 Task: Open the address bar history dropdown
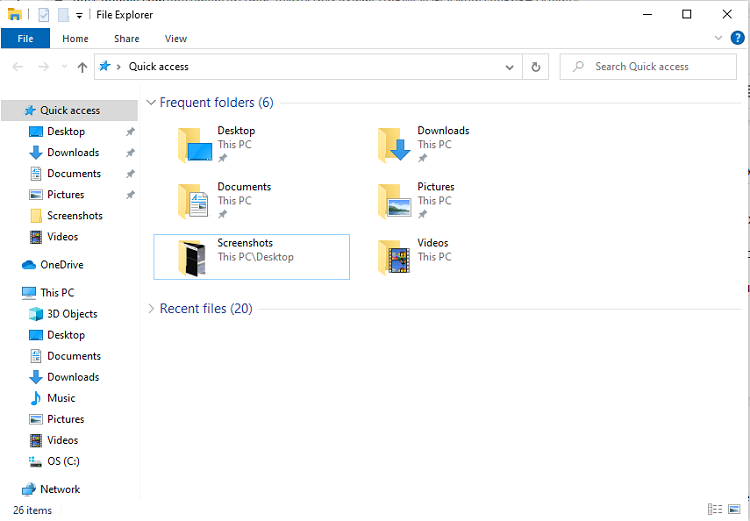pyautogui.click(x=509, y=67)
